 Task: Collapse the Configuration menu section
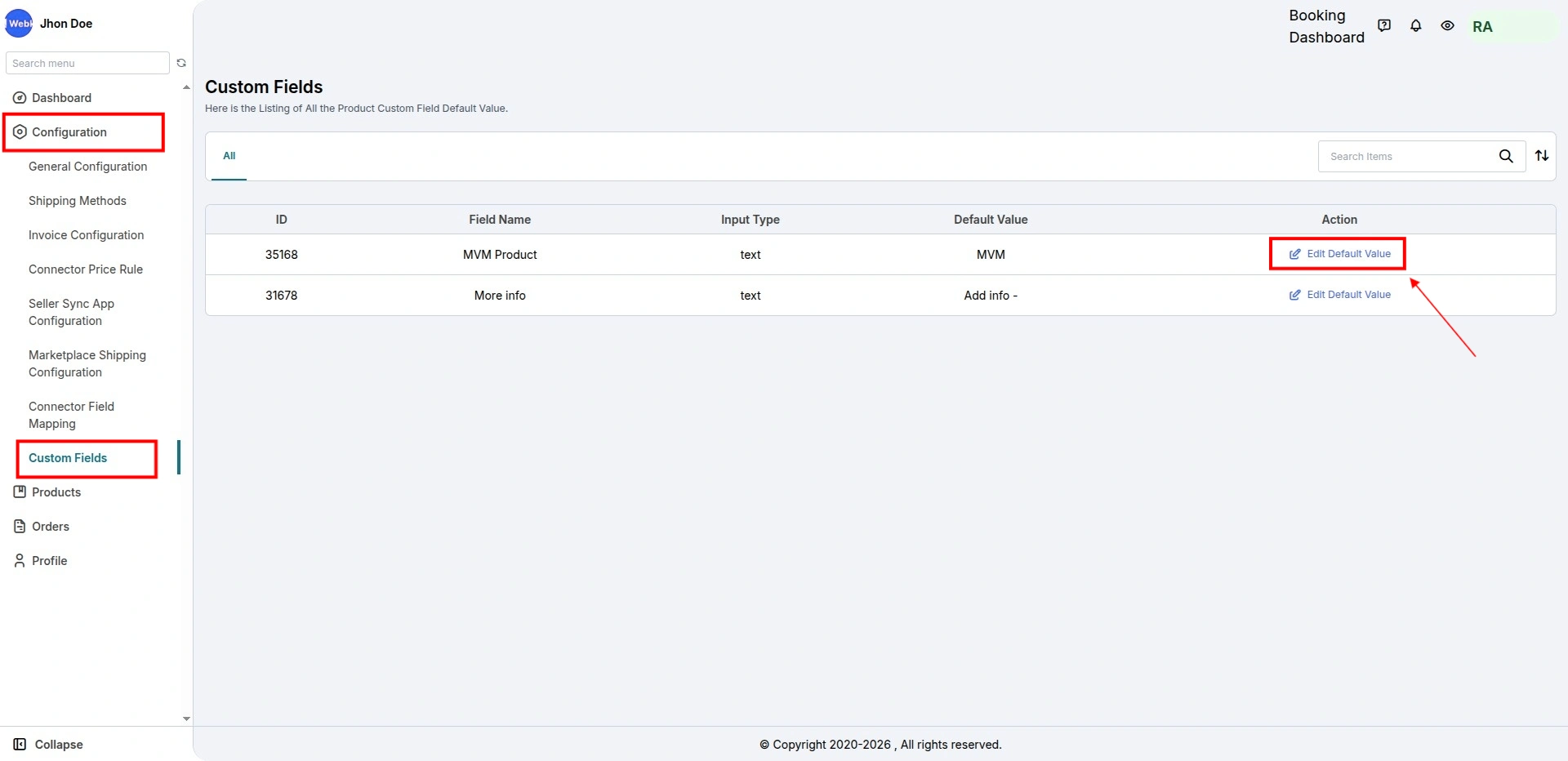coord(69,132)
